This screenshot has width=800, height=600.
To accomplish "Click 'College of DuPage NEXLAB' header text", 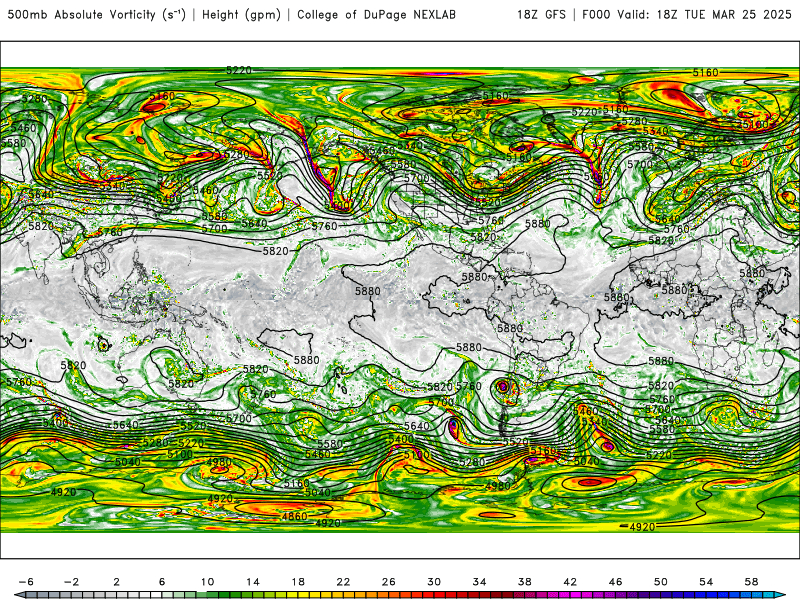I will (x=376, y=15).
